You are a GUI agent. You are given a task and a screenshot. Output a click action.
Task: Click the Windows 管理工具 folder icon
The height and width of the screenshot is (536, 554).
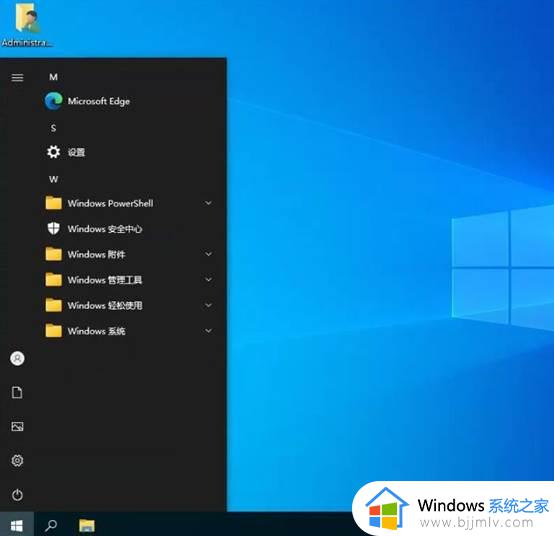tap(54, 279)
